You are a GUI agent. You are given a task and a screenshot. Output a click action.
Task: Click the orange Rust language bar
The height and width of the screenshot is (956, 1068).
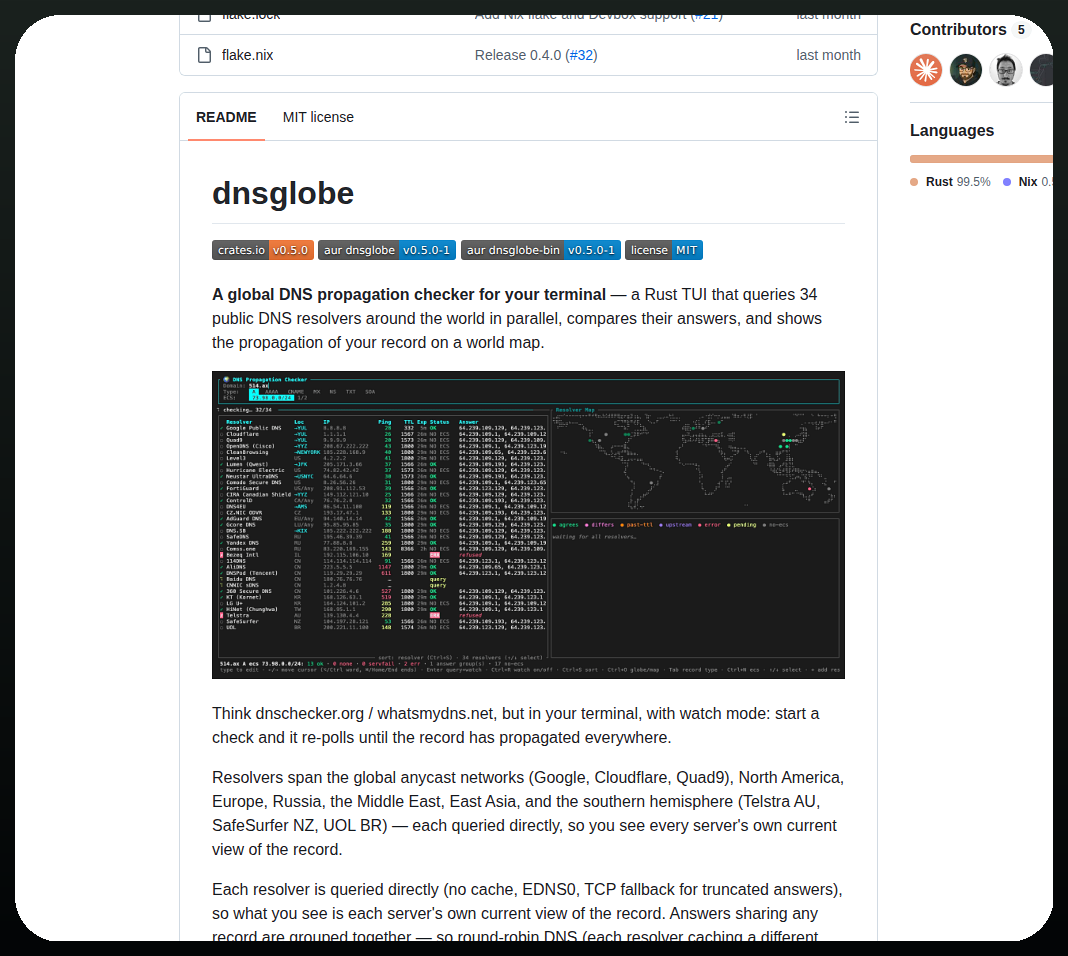(981, 159)
